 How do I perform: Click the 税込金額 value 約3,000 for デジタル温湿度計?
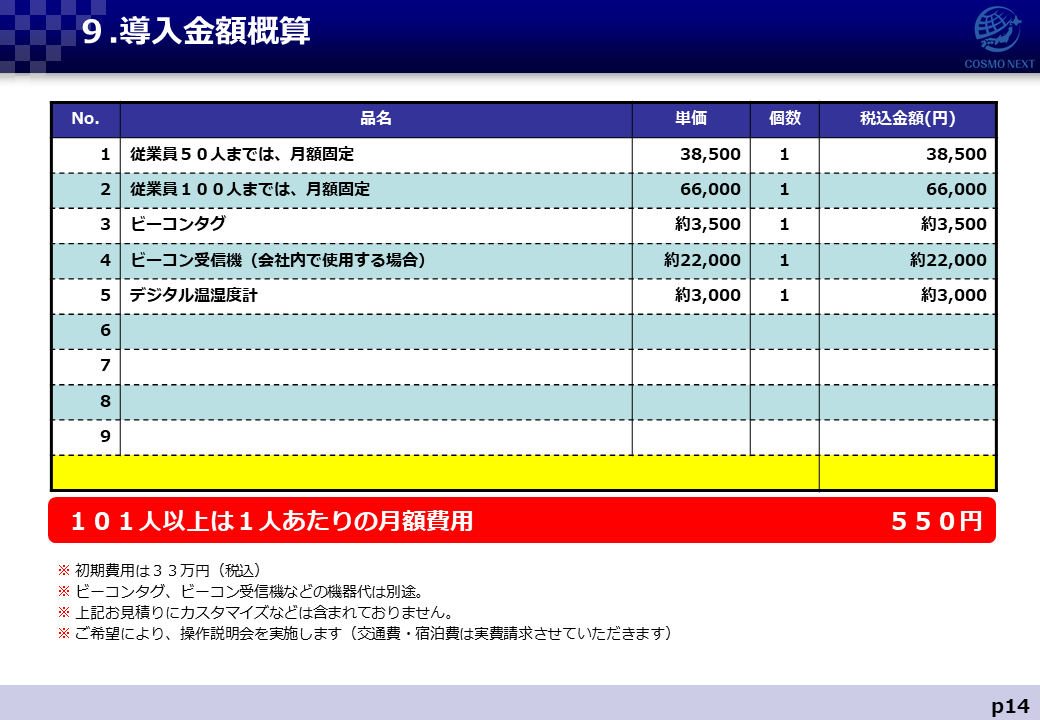(954, 295)
